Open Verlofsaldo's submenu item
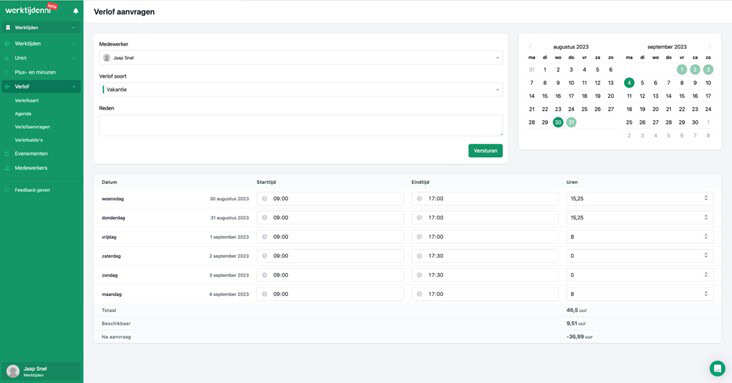 coord(28,140)
